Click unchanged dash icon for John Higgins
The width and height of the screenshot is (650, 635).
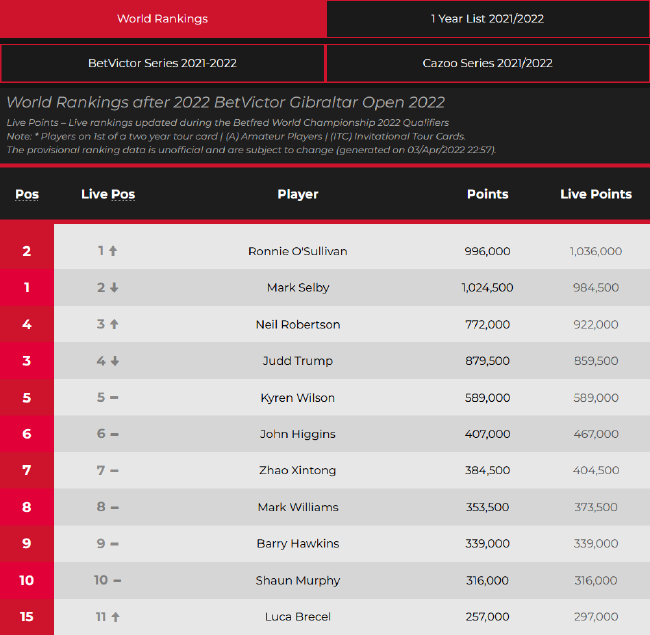pyautogui.click(x=114, y=434)
